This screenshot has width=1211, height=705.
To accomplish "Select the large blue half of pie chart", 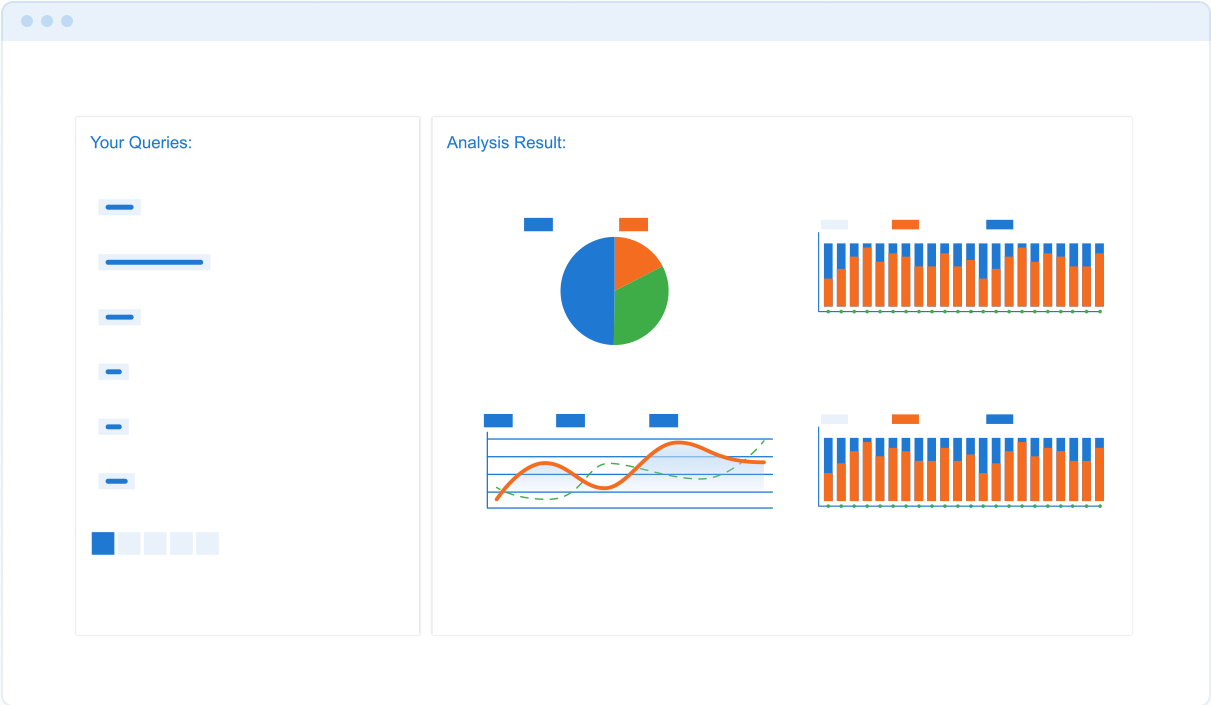I will point(587,291).
